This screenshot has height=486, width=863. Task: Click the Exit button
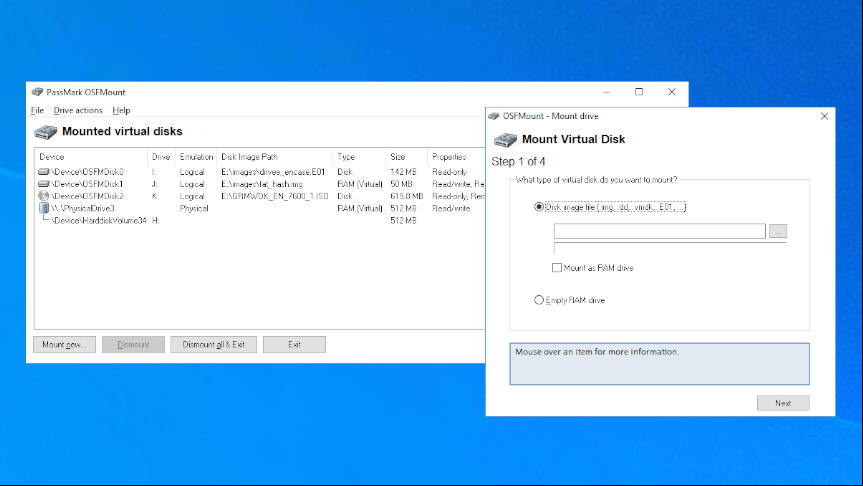(294, 345)
